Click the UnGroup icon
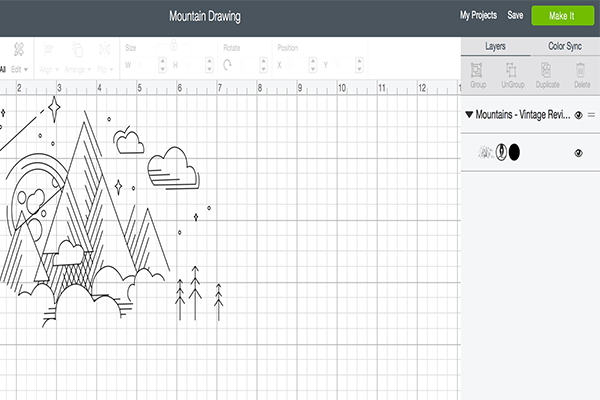Screen dimensions: 600x400 (512, 70)
